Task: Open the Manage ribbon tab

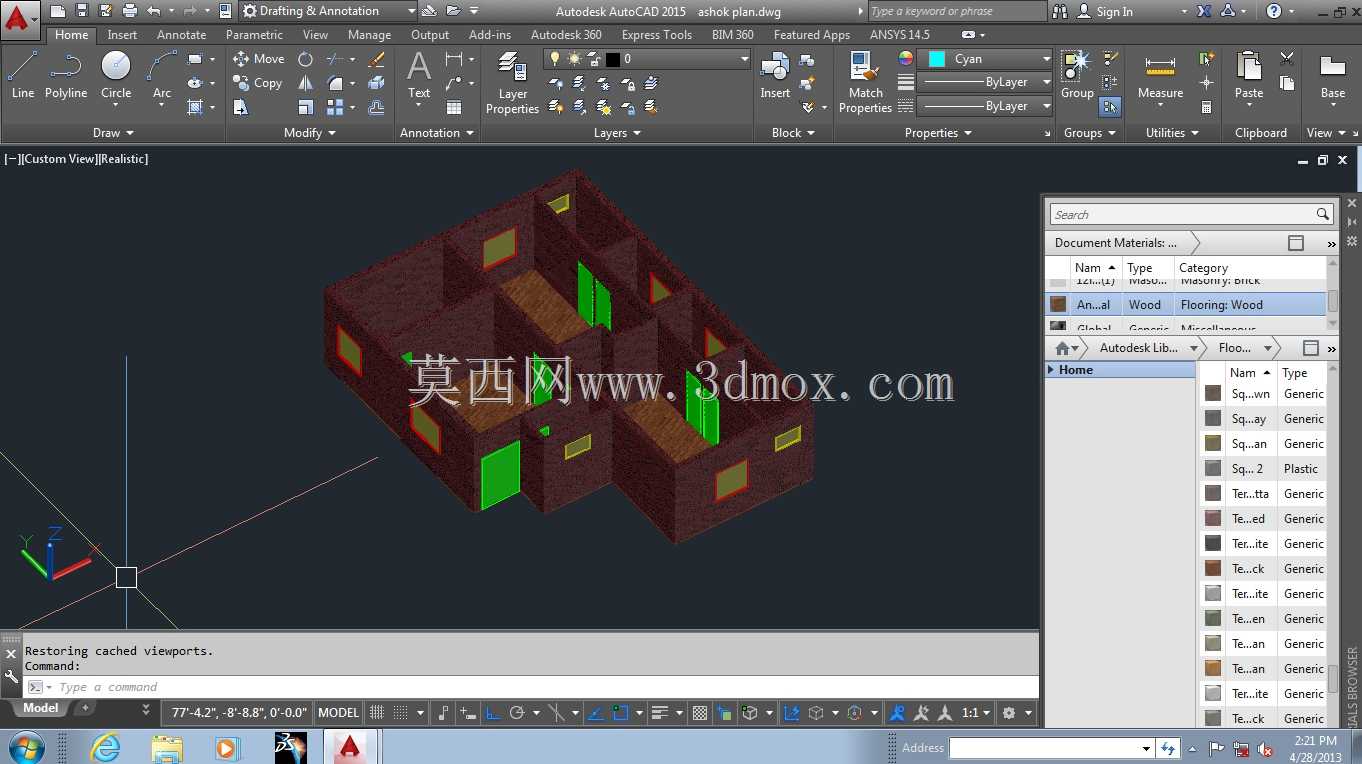Action: coord(369,35)
